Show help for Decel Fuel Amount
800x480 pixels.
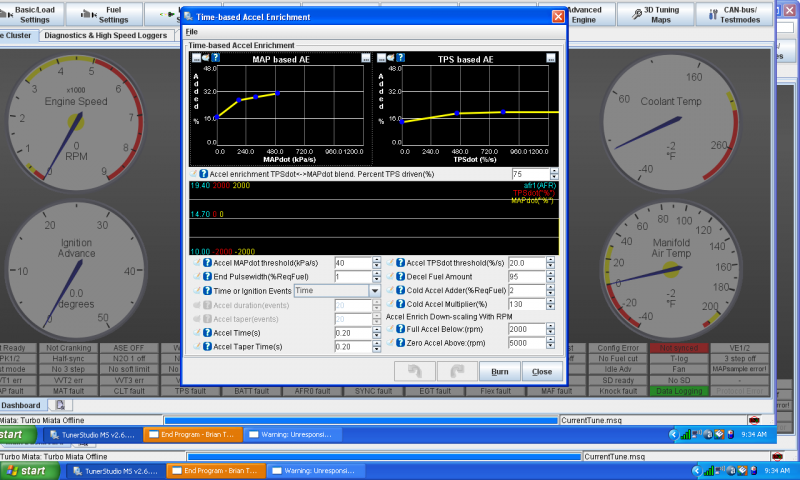pyautogui.click(x=401, y=276)
